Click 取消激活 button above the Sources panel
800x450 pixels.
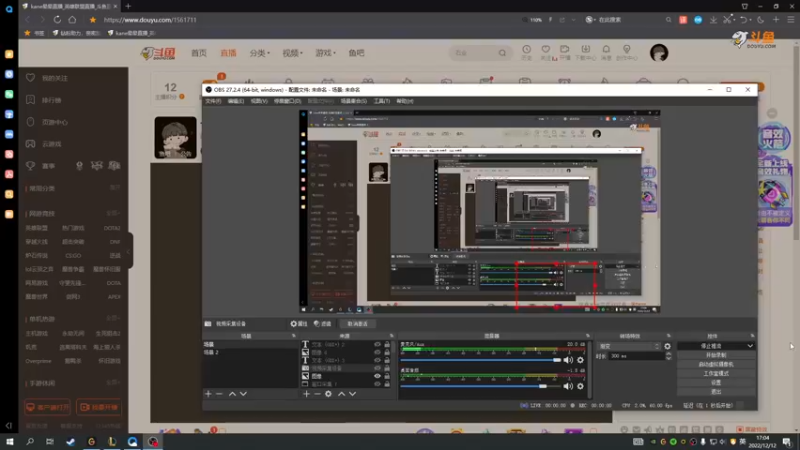click(358, 323)
